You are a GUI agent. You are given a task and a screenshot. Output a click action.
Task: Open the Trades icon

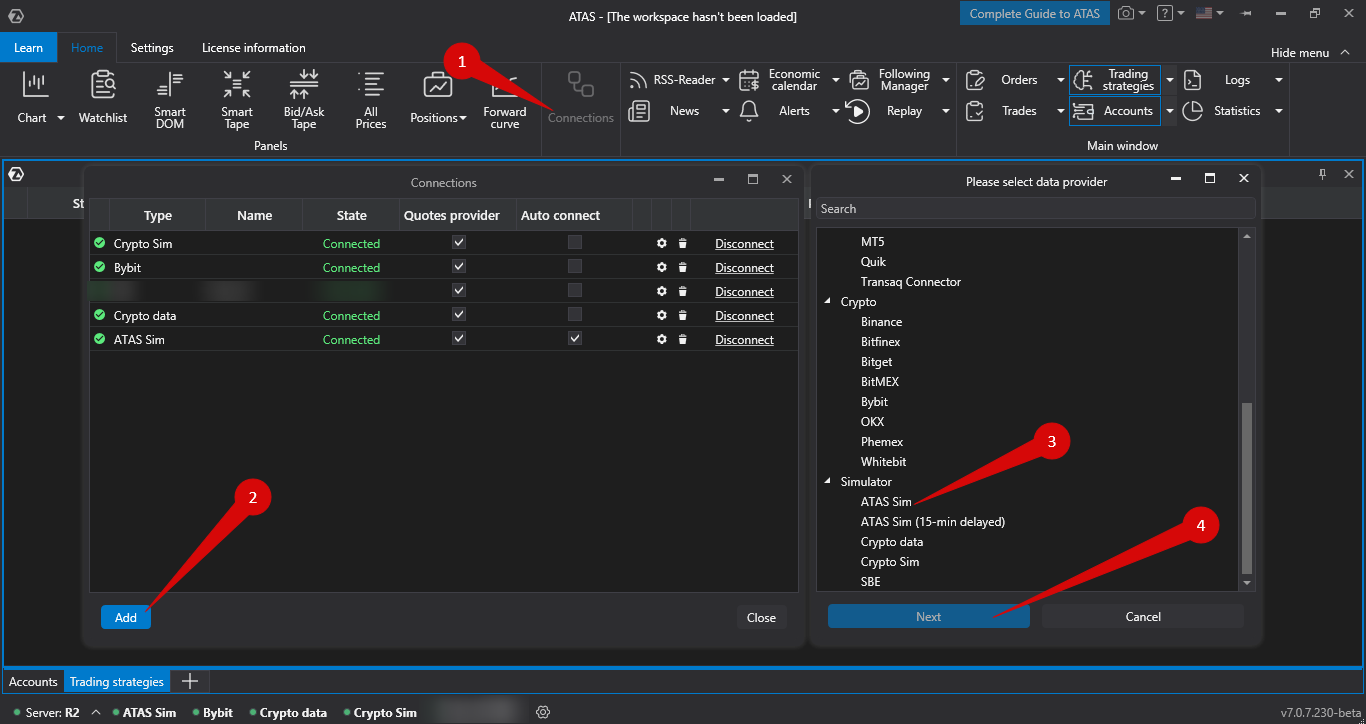click(x=975, y=111)
